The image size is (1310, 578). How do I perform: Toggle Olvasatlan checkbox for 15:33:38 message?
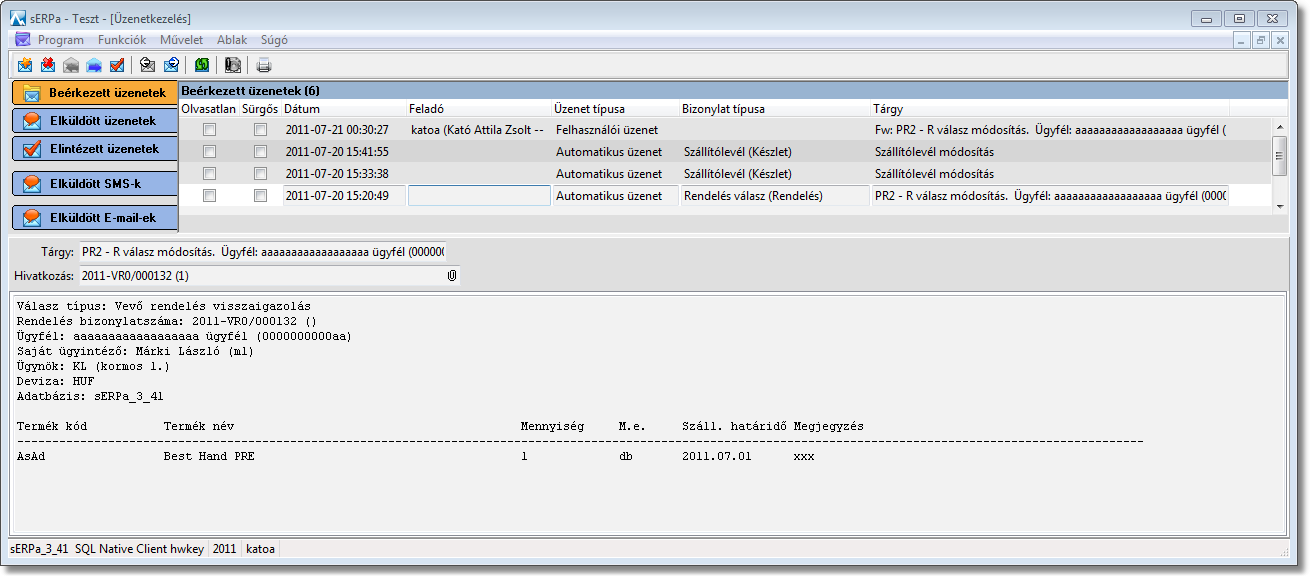pyautogui.click(x=209, y=174)
